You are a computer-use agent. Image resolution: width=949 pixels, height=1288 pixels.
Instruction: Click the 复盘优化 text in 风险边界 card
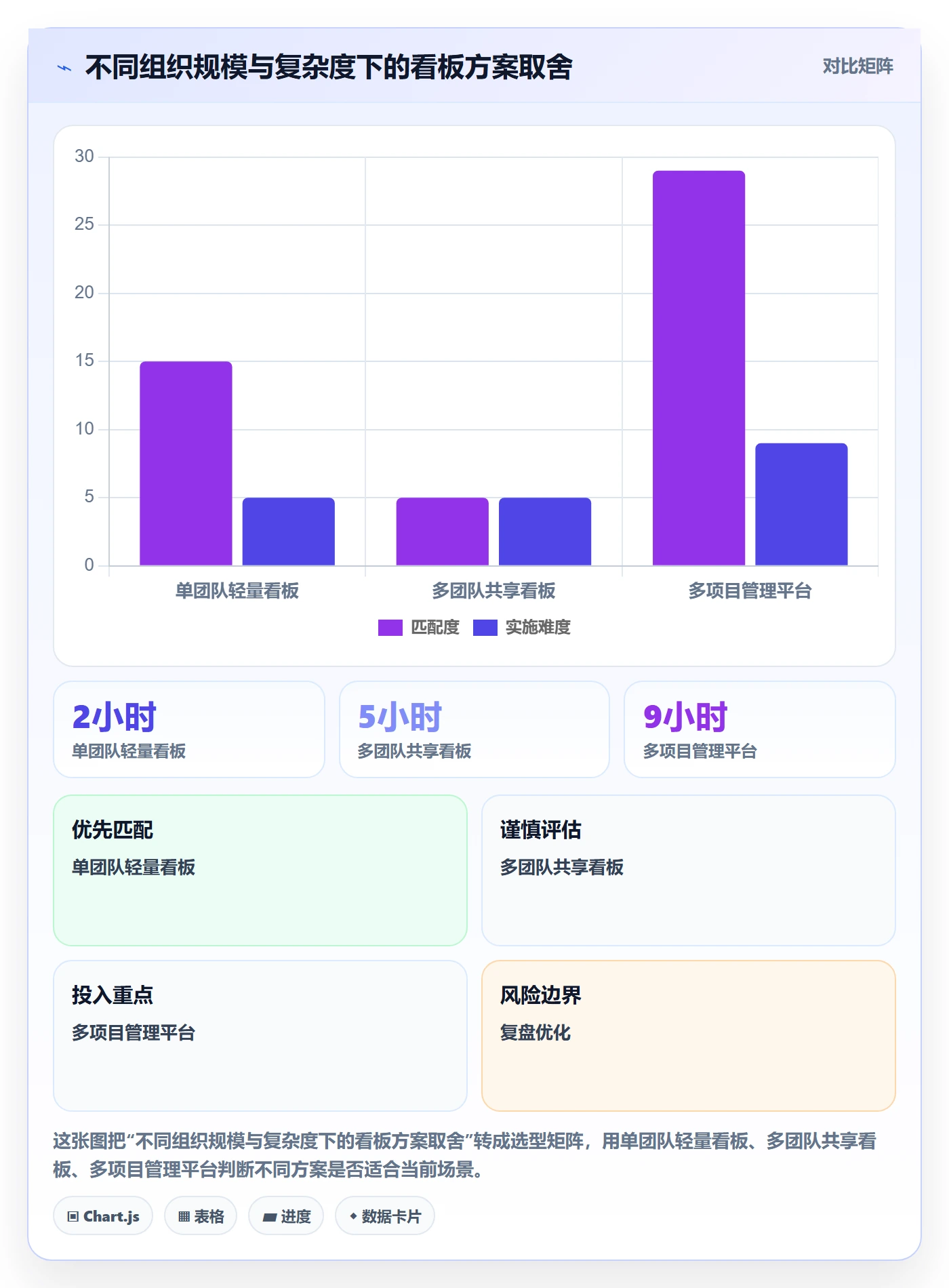click(x=536, y=1032)
